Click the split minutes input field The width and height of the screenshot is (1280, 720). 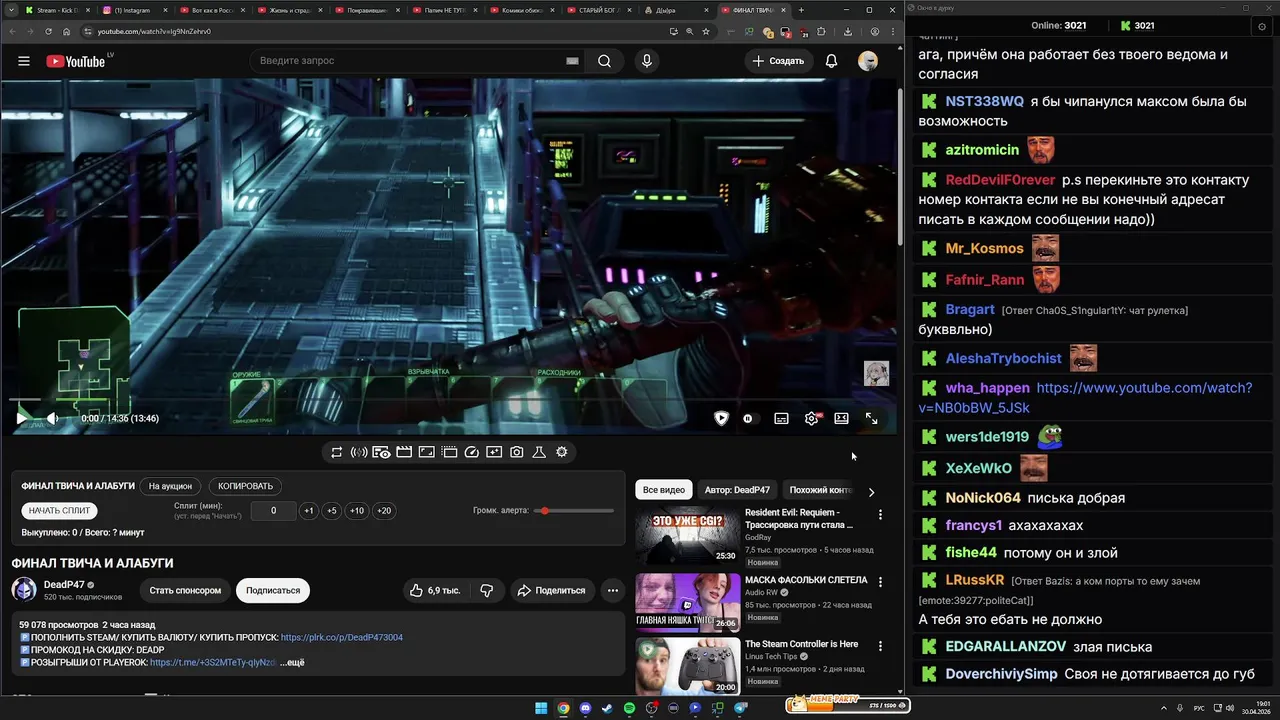273,510
